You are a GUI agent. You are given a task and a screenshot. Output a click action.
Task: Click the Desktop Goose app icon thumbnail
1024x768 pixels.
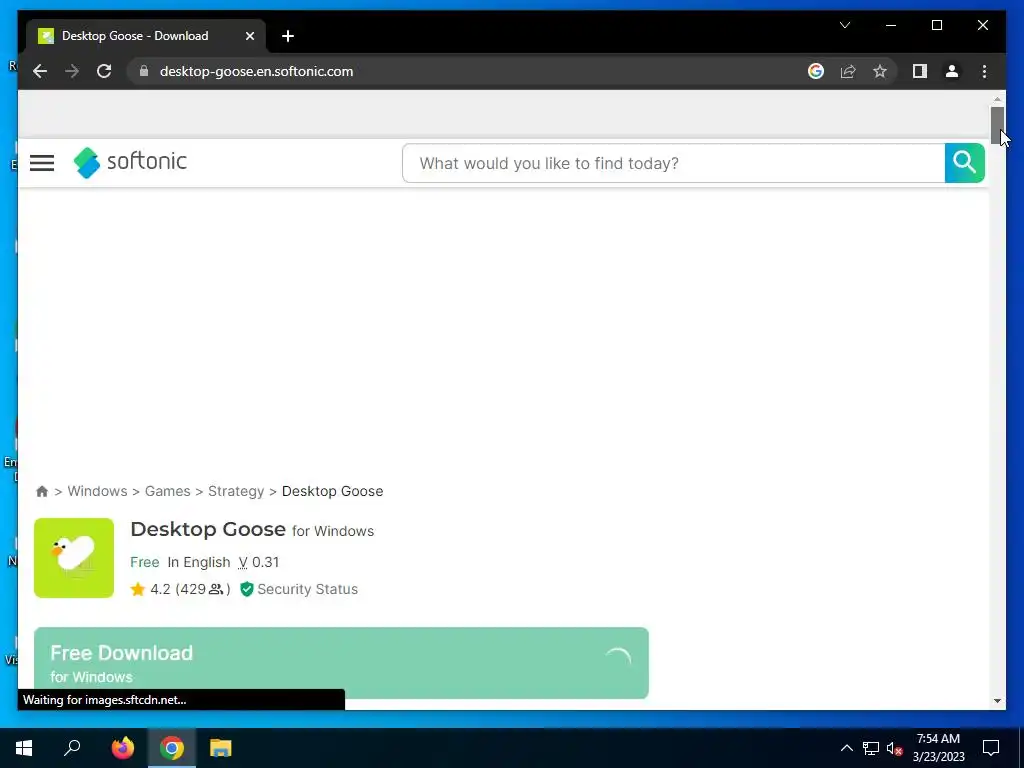(74, 558)
